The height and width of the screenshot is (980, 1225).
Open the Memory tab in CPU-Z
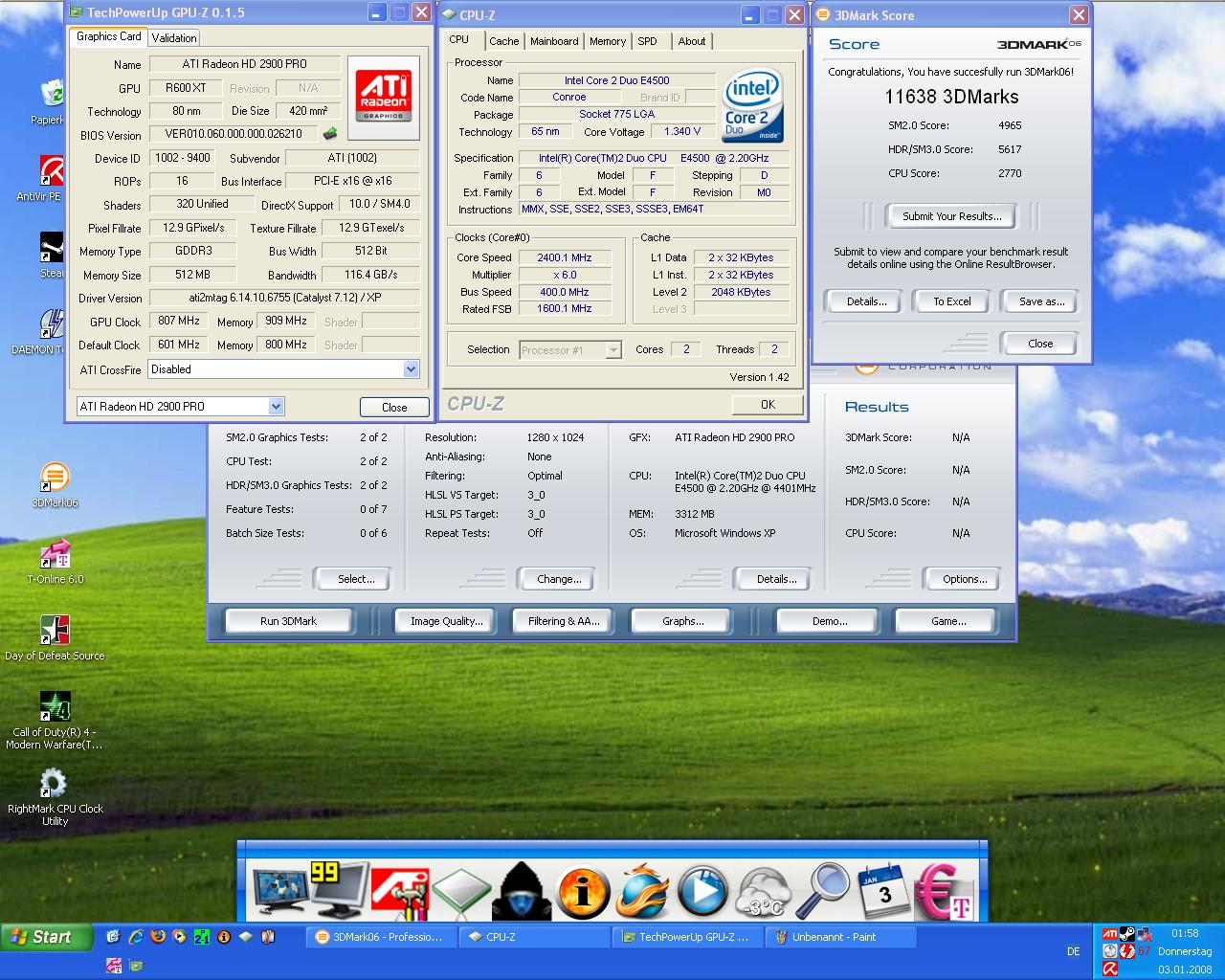click(608, 41)
